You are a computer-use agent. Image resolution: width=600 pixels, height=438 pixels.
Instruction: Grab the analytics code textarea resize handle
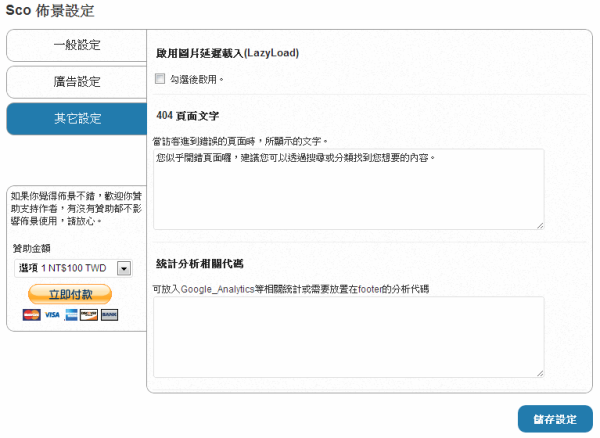point(540,373)
